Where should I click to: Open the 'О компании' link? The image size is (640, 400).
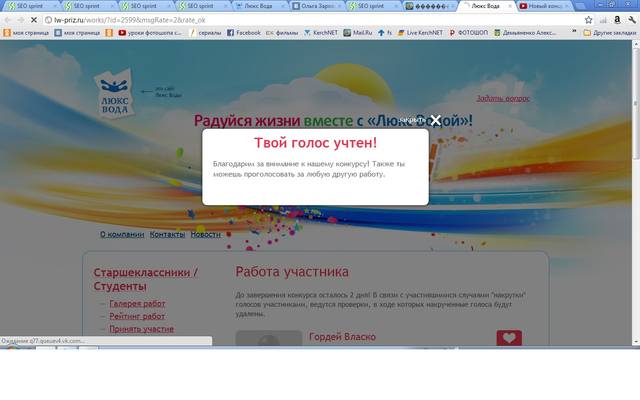122,234
